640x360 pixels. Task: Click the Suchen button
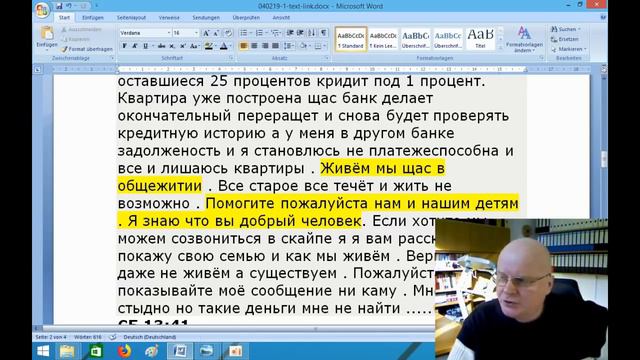point(565,29)
